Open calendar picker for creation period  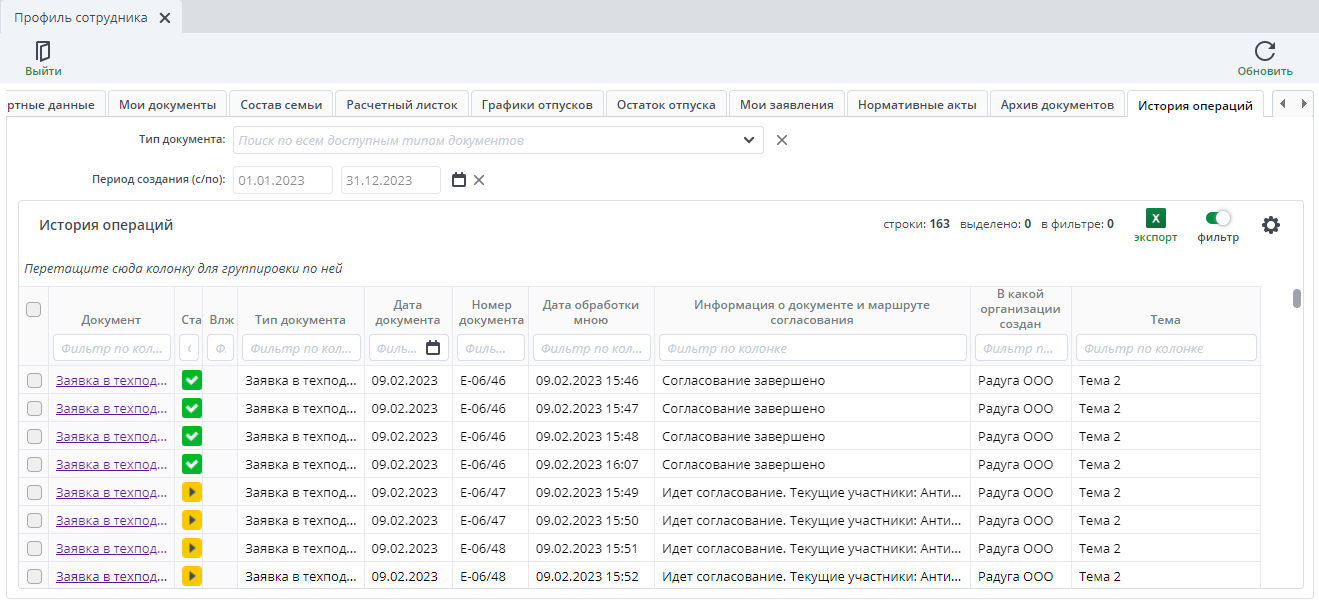coord(459,180)
